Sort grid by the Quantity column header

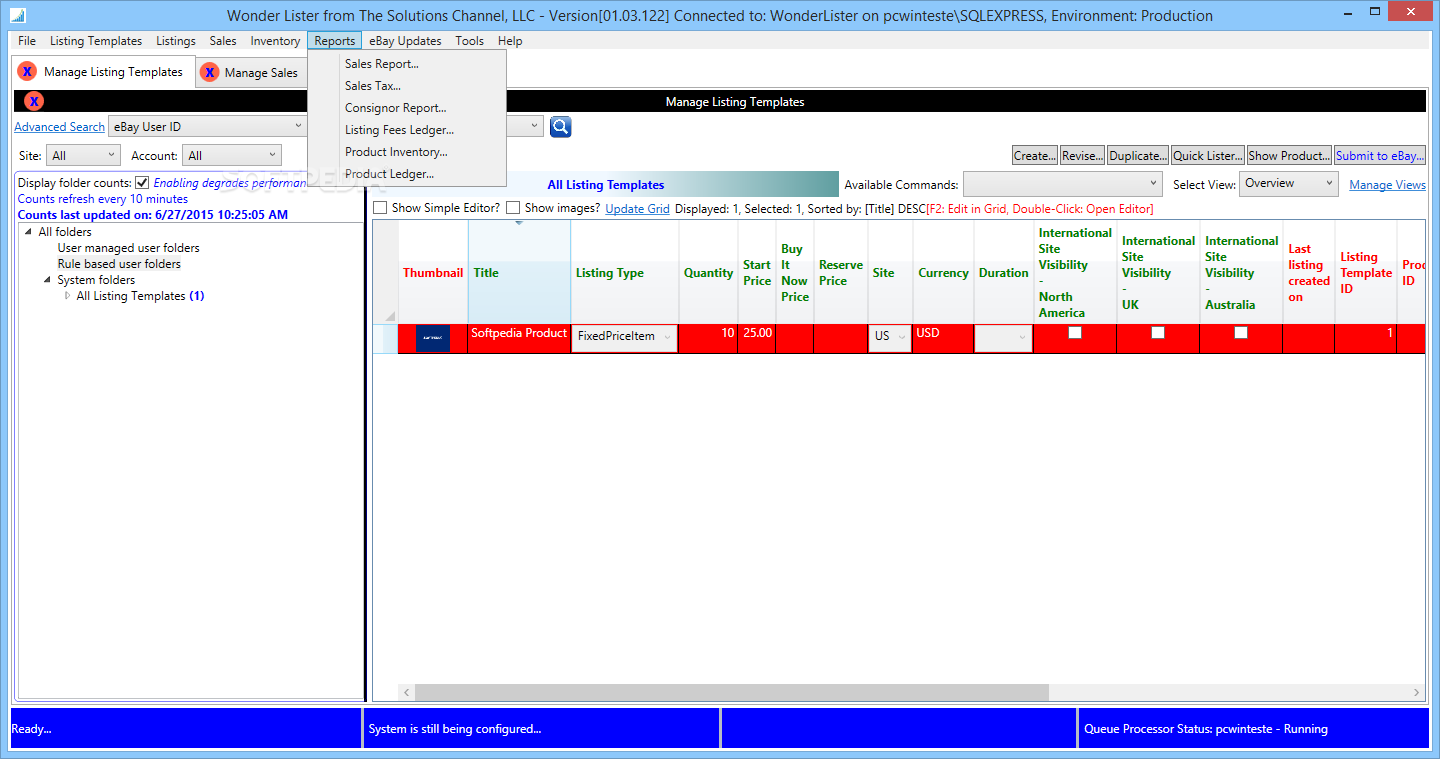tap(708, 273)
